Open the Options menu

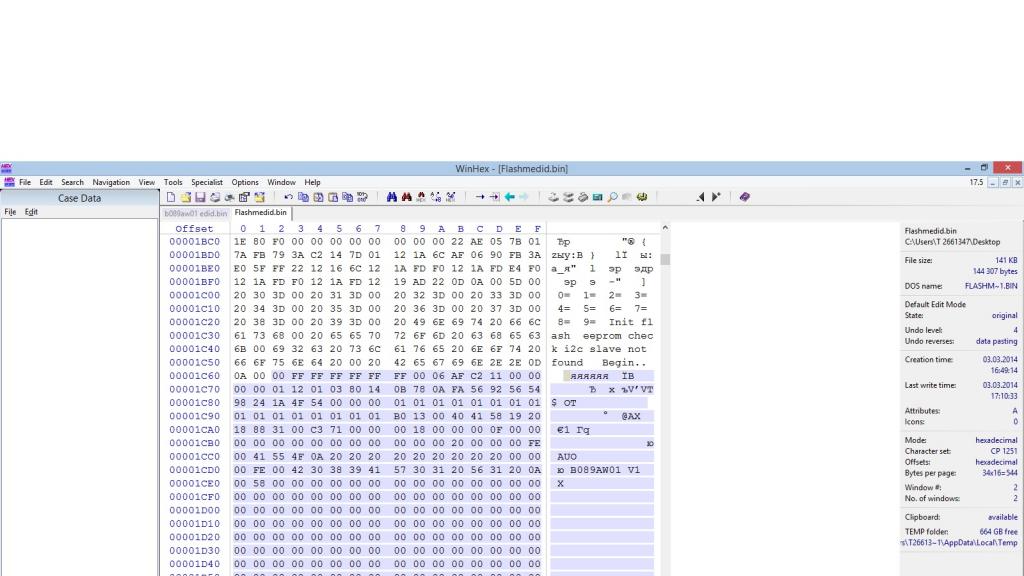point(245,182)
